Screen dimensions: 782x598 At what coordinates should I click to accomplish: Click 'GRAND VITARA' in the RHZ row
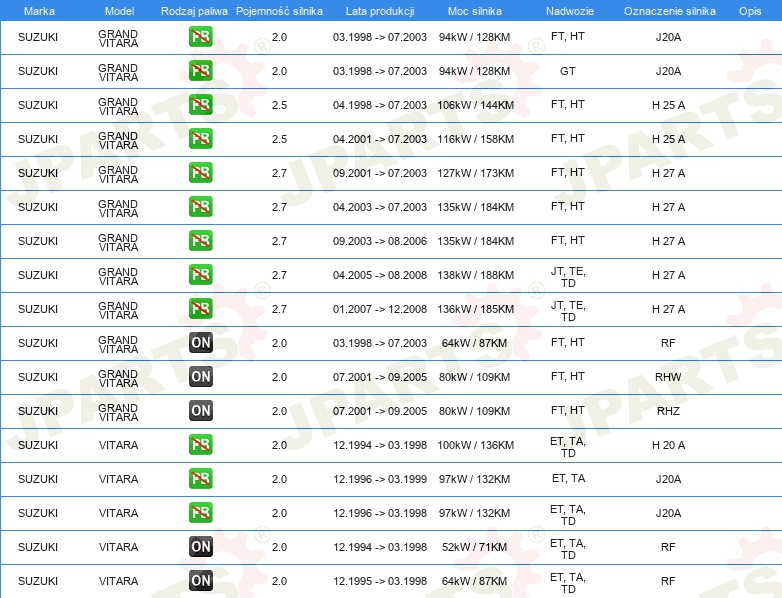click(x=118, y=412)
